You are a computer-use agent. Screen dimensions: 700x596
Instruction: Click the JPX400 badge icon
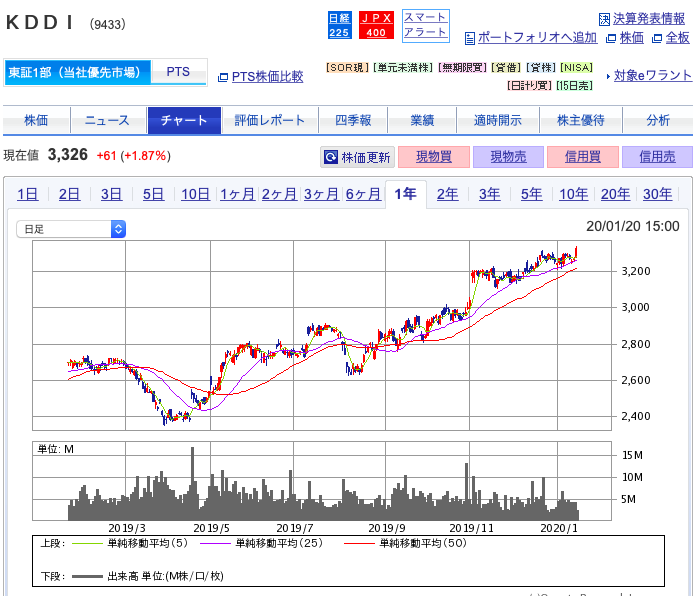click(x=376, y=25)
